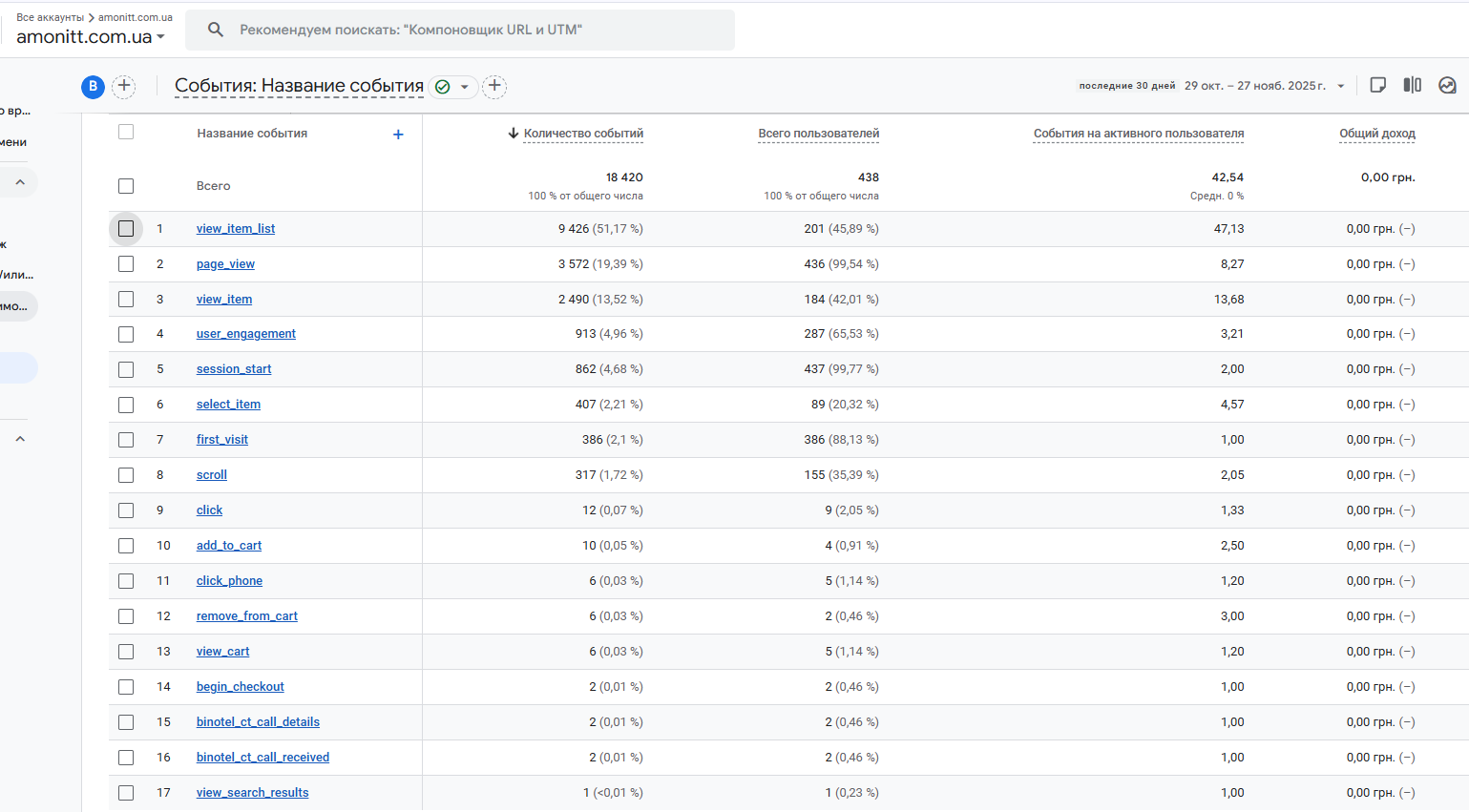Open the begin_checkout event link
Screen dimensions: 1469x812
pyautogui.click(x=241, y=687)
